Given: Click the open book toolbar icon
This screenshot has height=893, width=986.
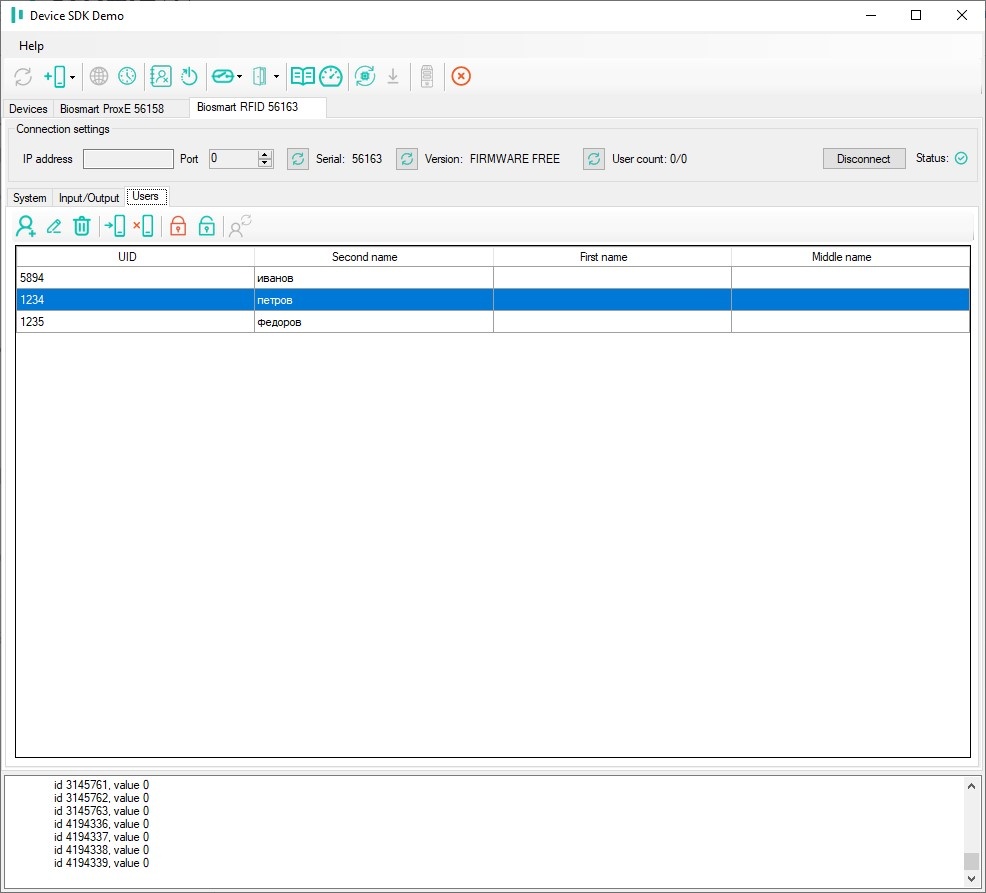Looking at the screenshot, I should pyautogui.click(x=302, y=76).
